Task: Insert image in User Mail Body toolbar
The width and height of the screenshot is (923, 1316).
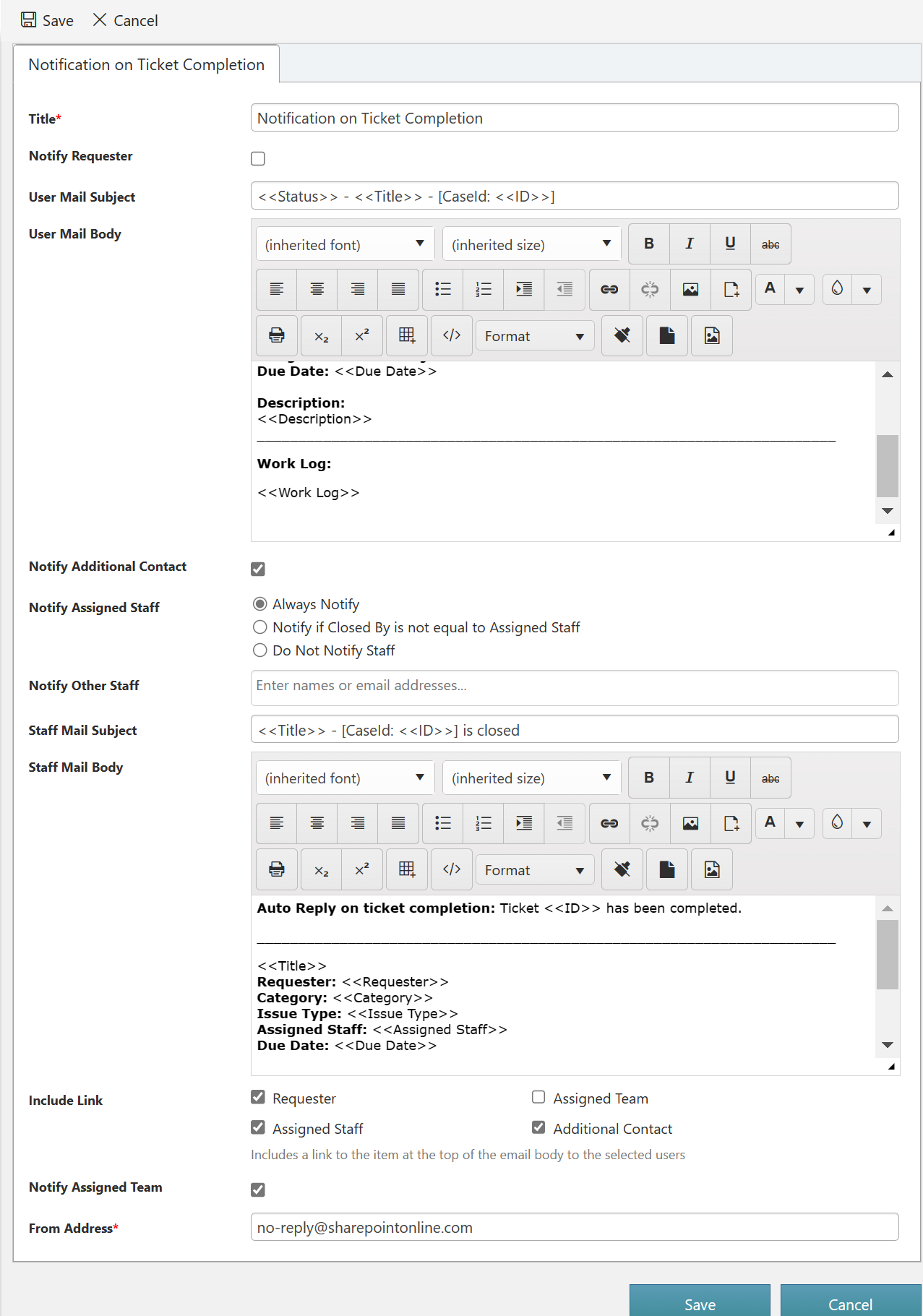Action: (690, 290)
